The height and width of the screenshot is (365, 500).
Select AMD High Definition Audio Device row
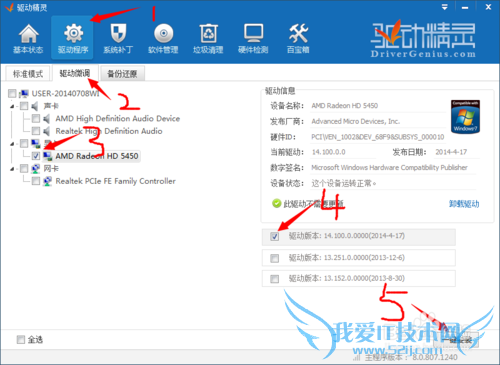[118, 119]
